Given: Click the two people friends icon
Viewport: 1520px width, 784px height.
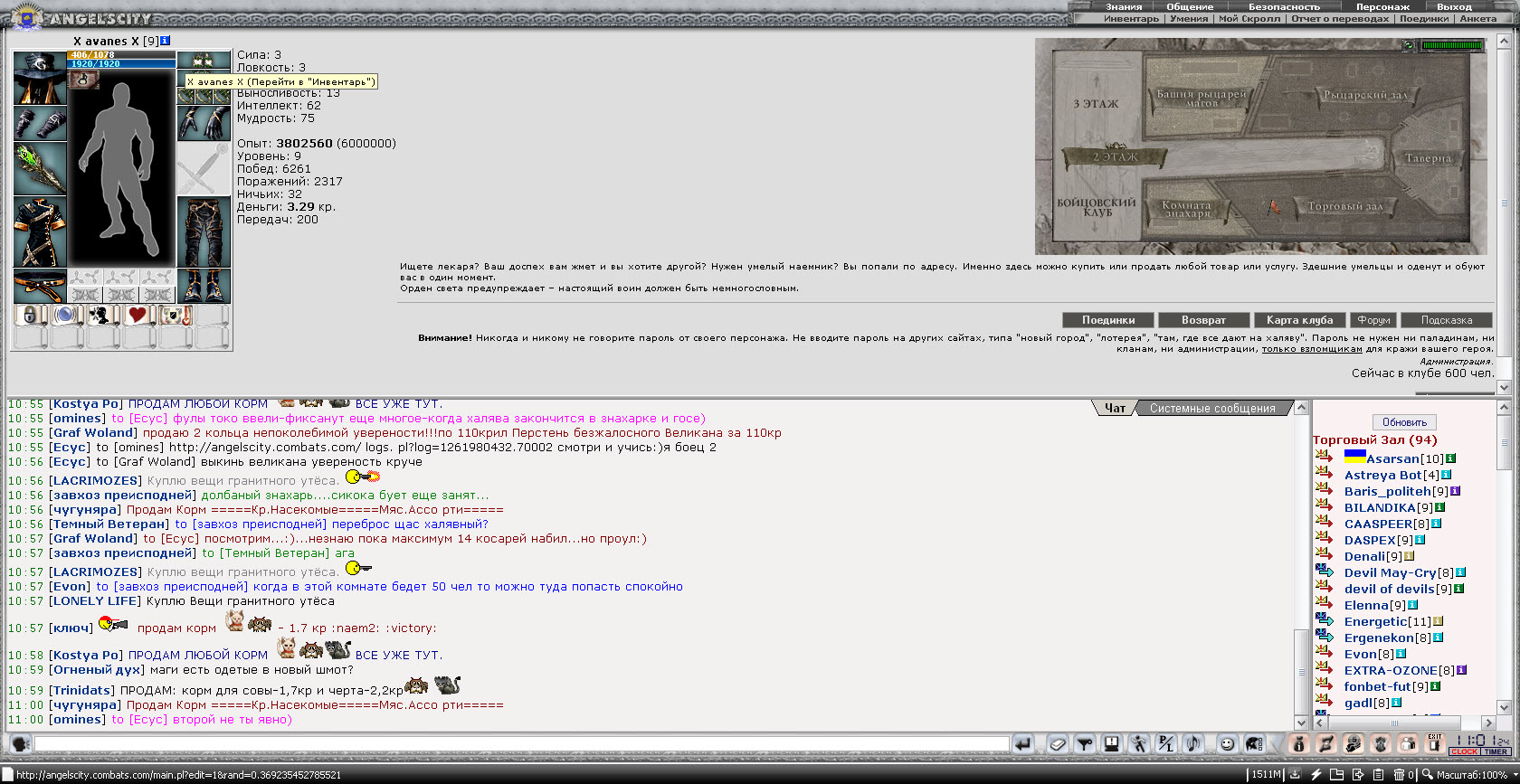Looking at the screenshot, I should tap(1408, 744).
